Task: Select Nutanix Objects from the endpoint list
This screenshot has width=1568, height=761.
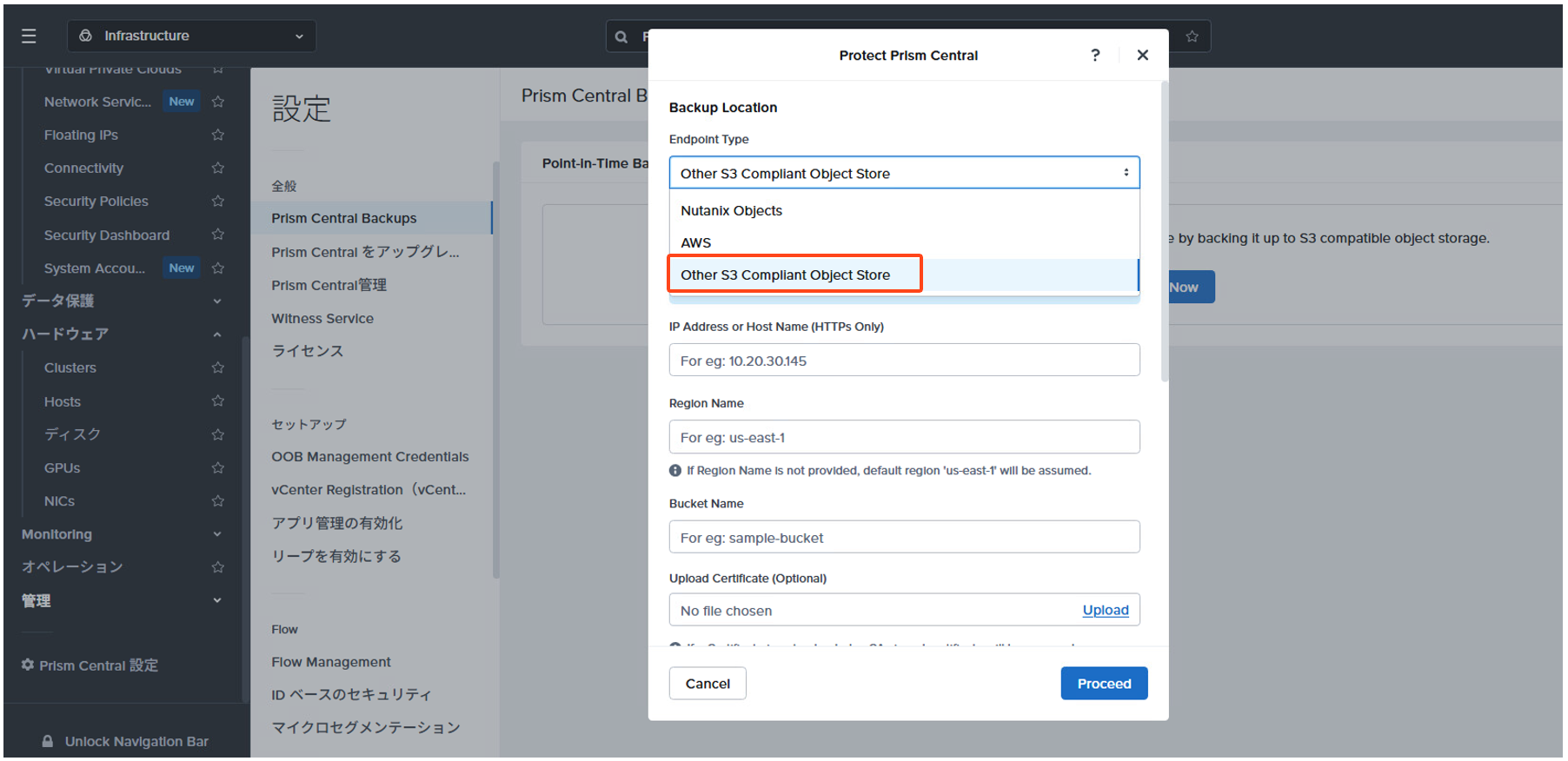Action: (x=731, y=211)
